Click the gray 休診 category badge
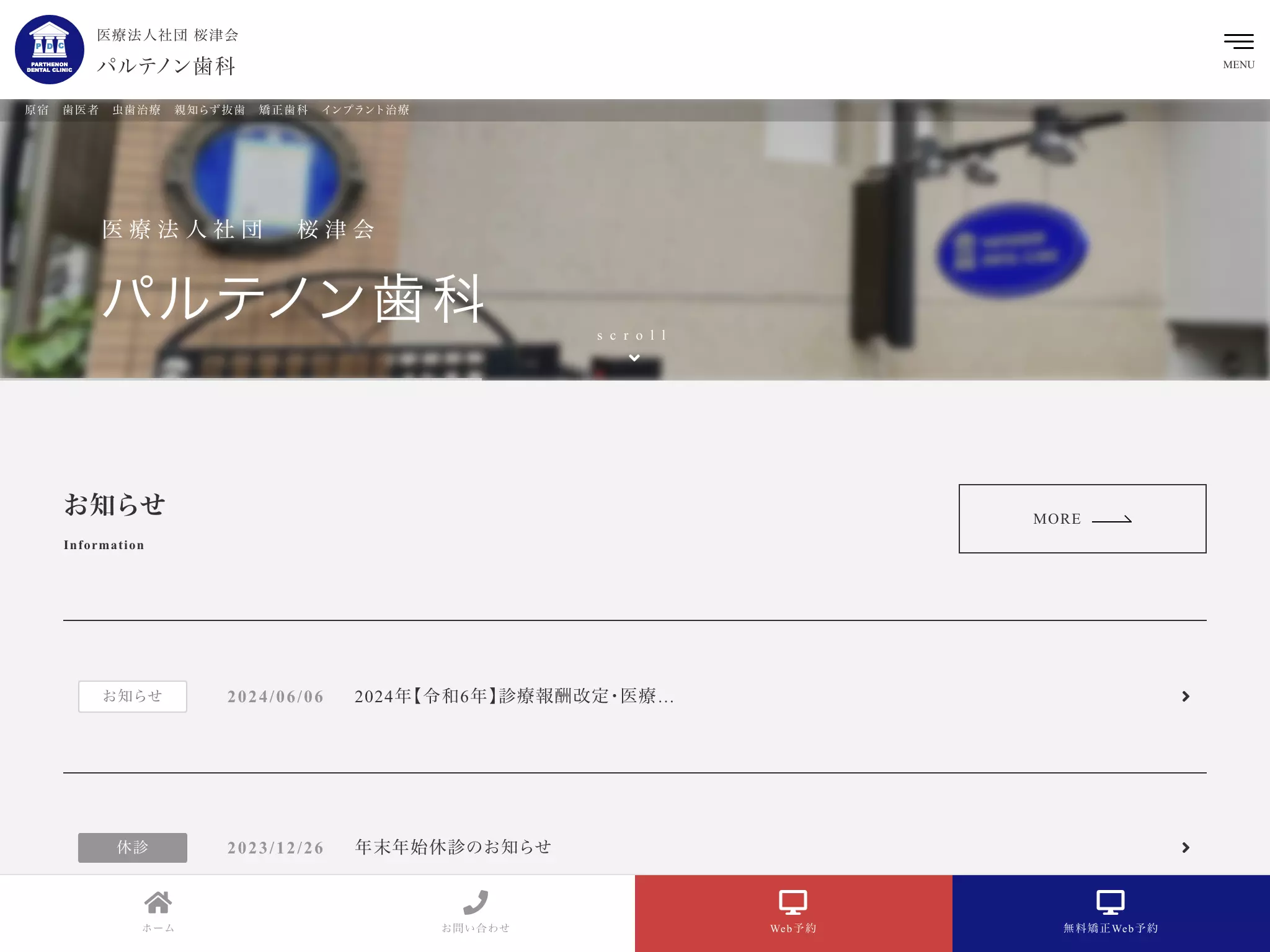 pos(133,847)
